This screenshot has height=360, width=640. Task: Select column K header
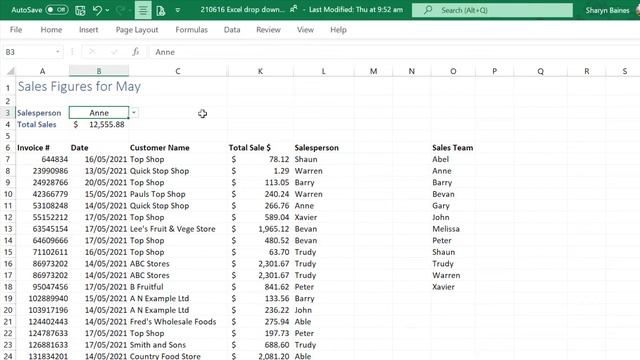coord(260,71)
